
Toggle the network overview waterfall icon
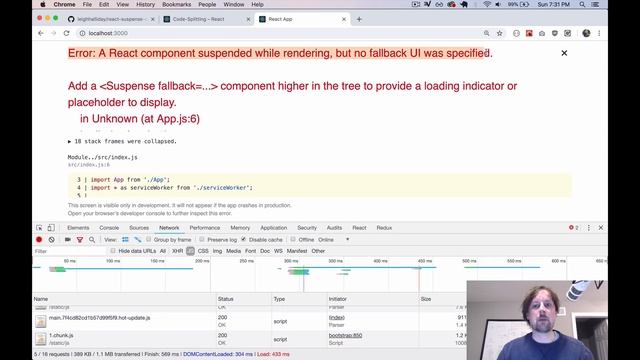pyautogui.click(x=138, y=240)
